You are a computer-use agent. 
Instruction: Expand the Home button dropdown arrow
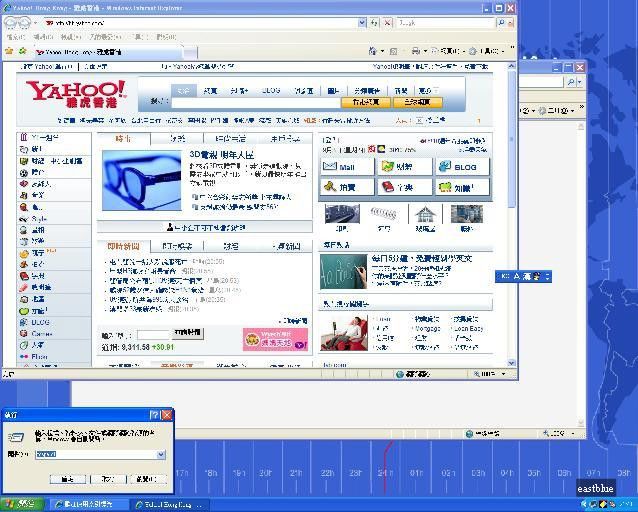click(382, 51)
